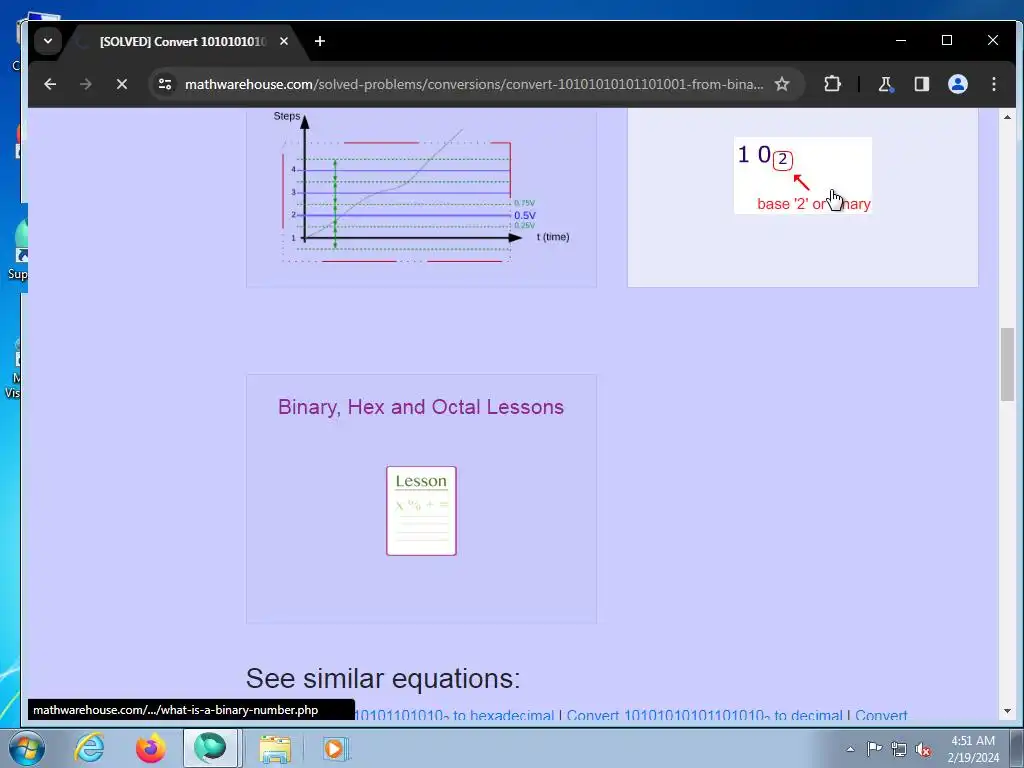The height and width of the screenshot is (768, 1024).
Task: Click the vertical scrollbar thumb
Action: click(1007, 364)
